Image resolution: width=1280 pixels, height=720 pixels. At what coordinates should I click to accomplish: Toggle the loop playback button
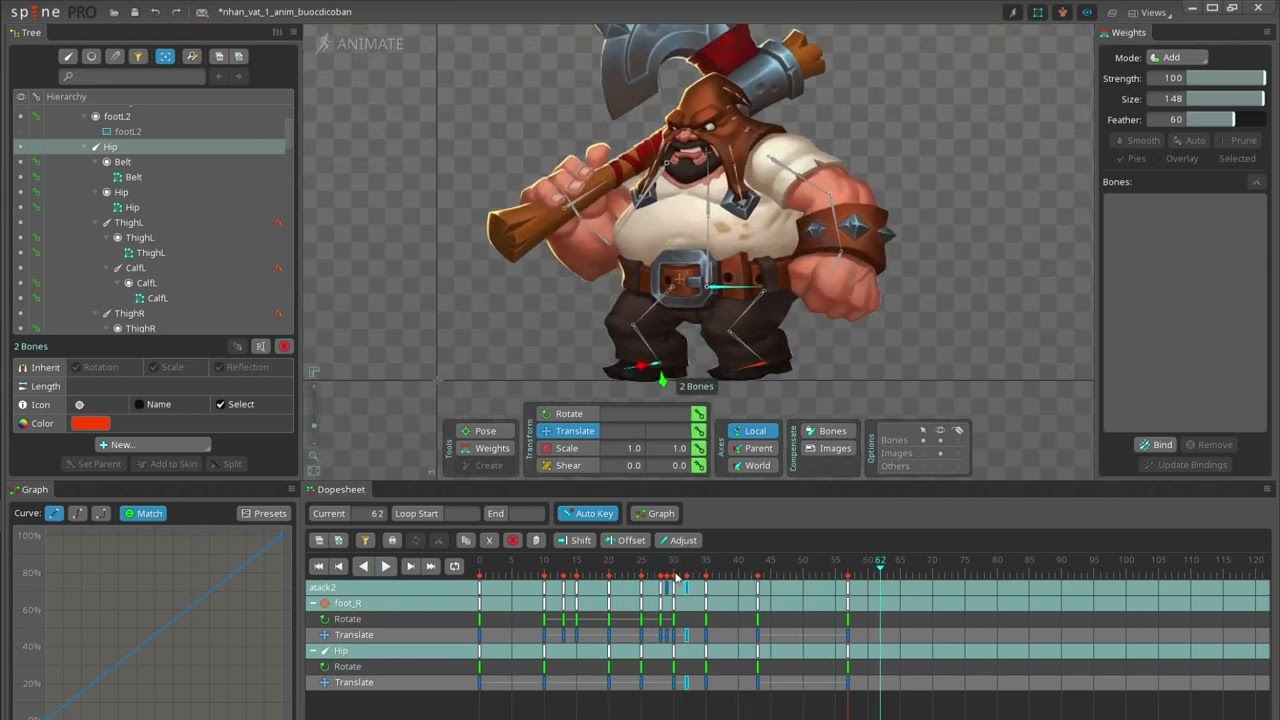coord(454,566)
